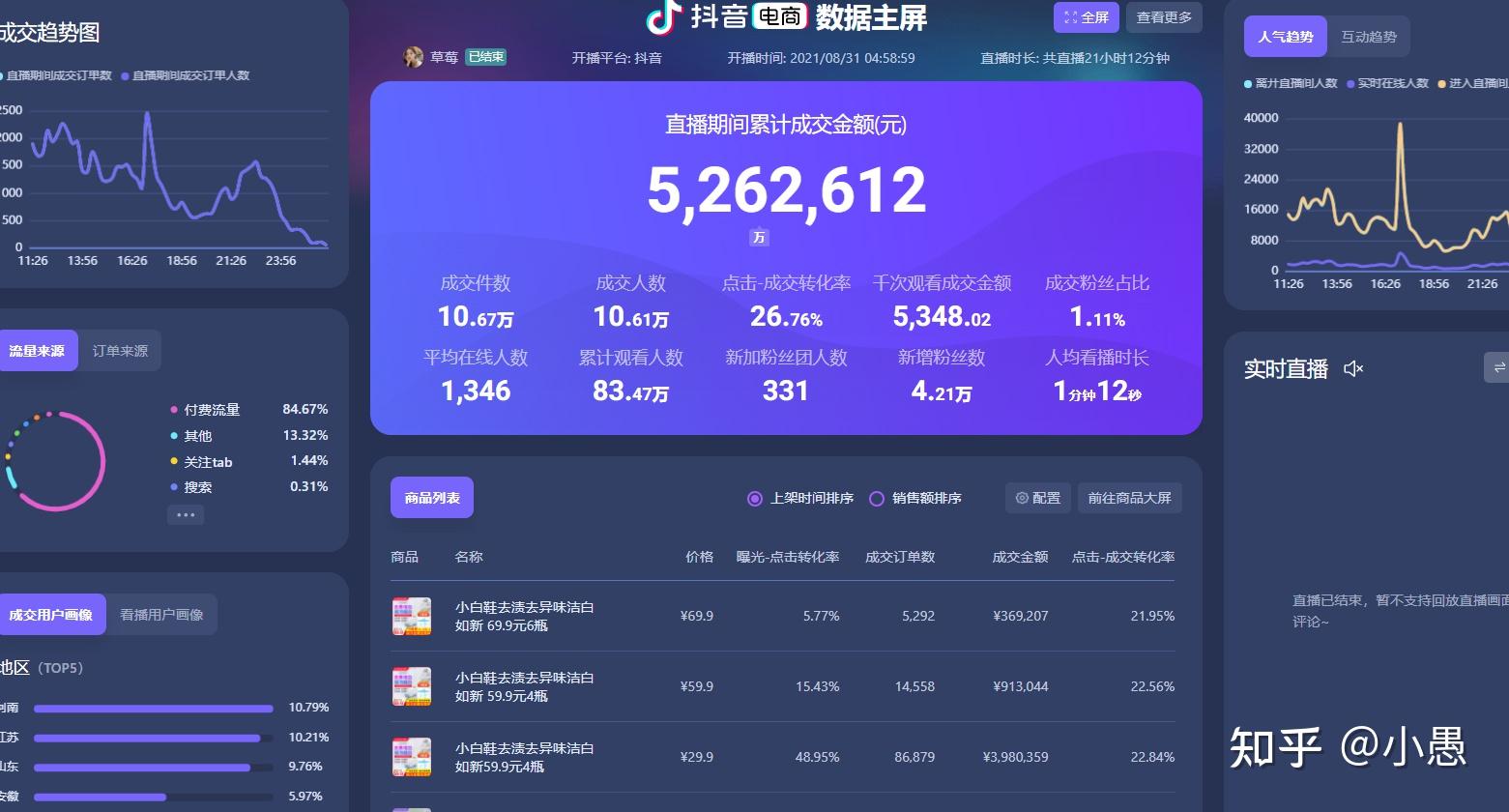Viewport: 1509px width, 812px height.
Task: Go to 前往商品大屏
Action: pyautogui.click(x=1129, y=498)
